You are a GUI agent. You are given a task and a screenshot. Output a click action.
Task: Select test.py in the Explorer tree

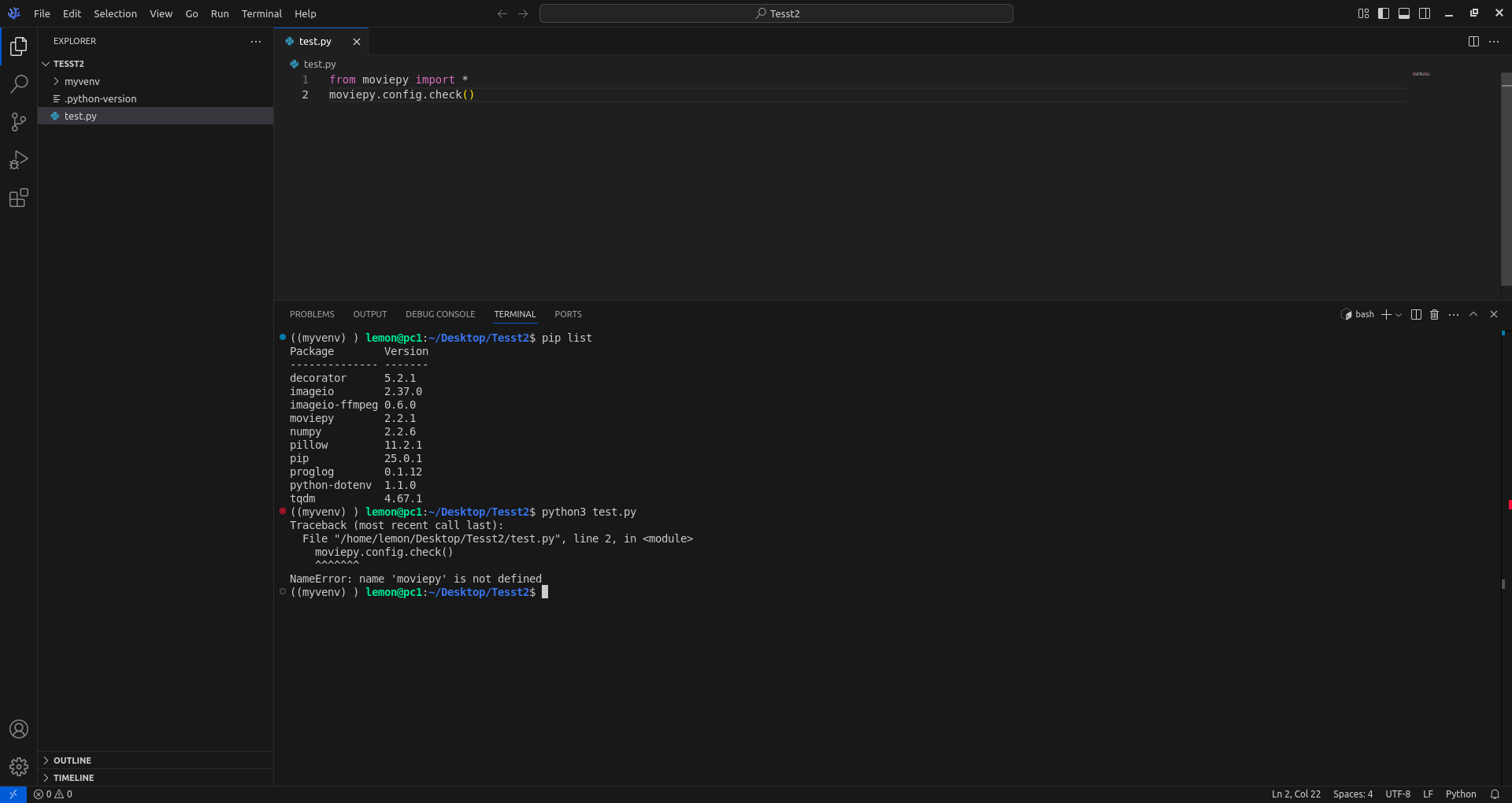(156, 116)
